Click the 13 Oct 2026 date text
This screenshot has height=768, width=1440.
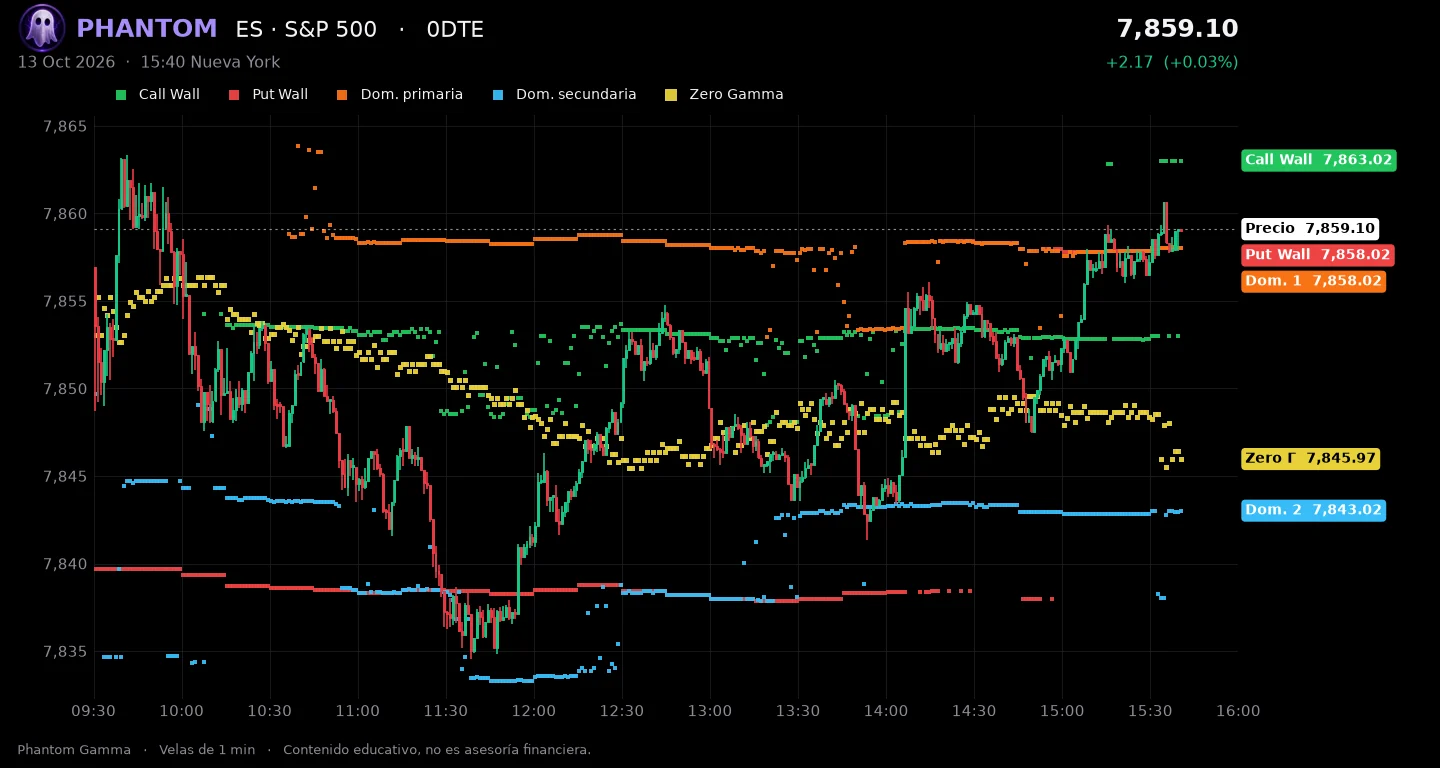[66, 62]
